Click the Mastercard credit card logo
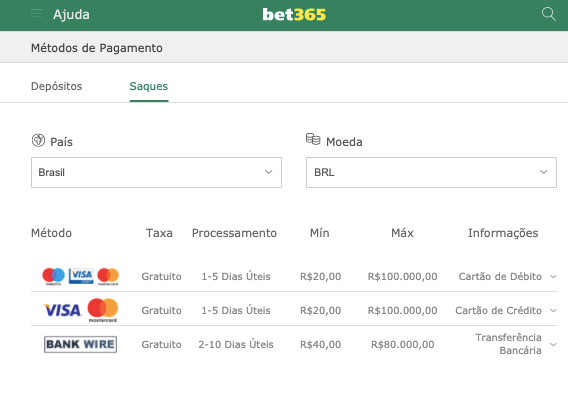568x395 pixels. [x=103, y=310]
